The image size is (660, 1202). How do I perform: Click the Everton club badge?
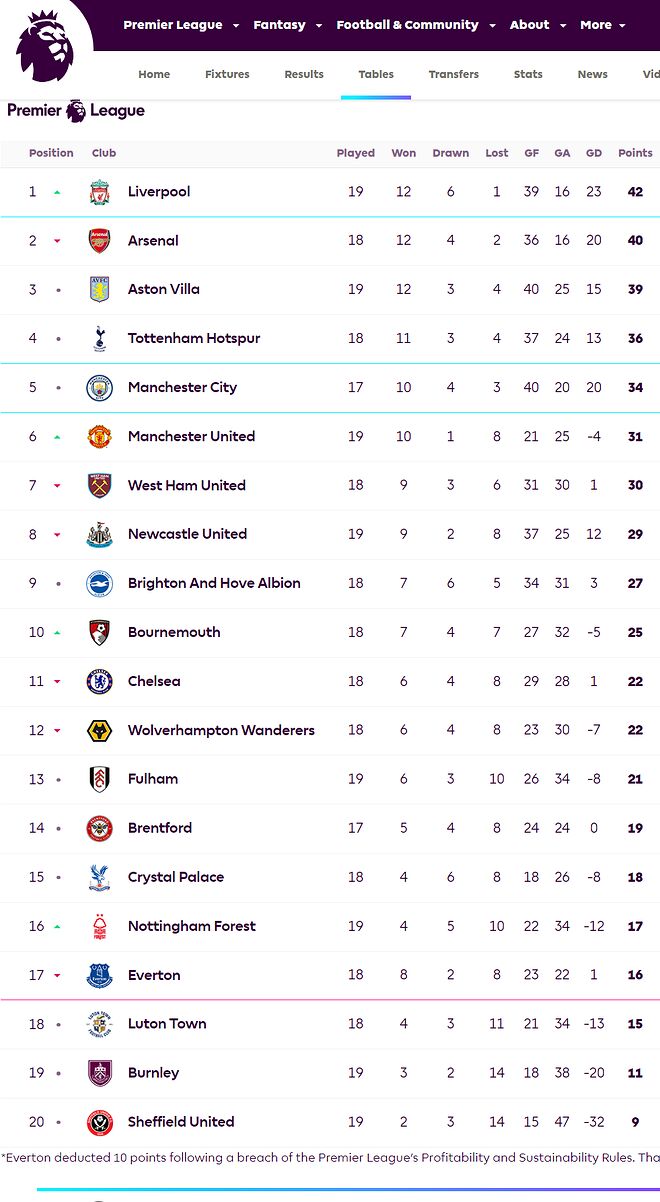coord(99,975)
